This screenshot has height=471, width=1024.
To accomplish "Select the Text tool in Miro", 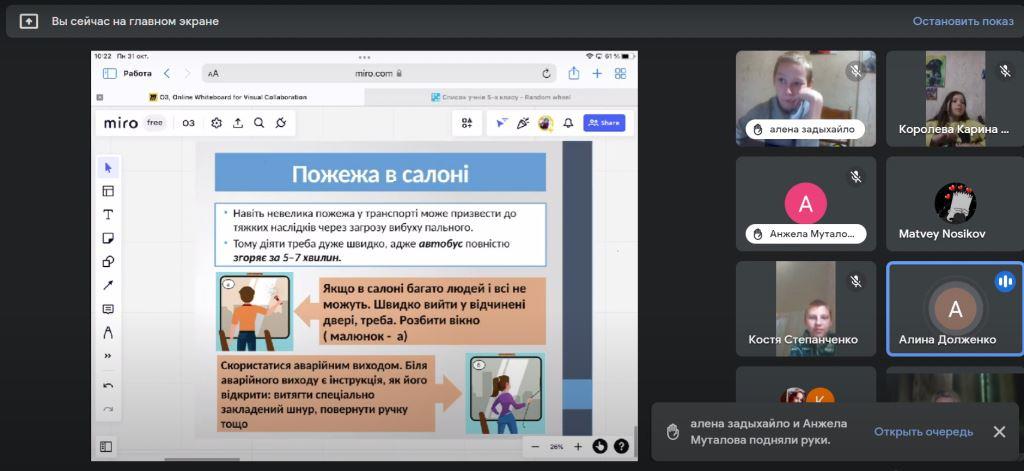I will point(108,215).
